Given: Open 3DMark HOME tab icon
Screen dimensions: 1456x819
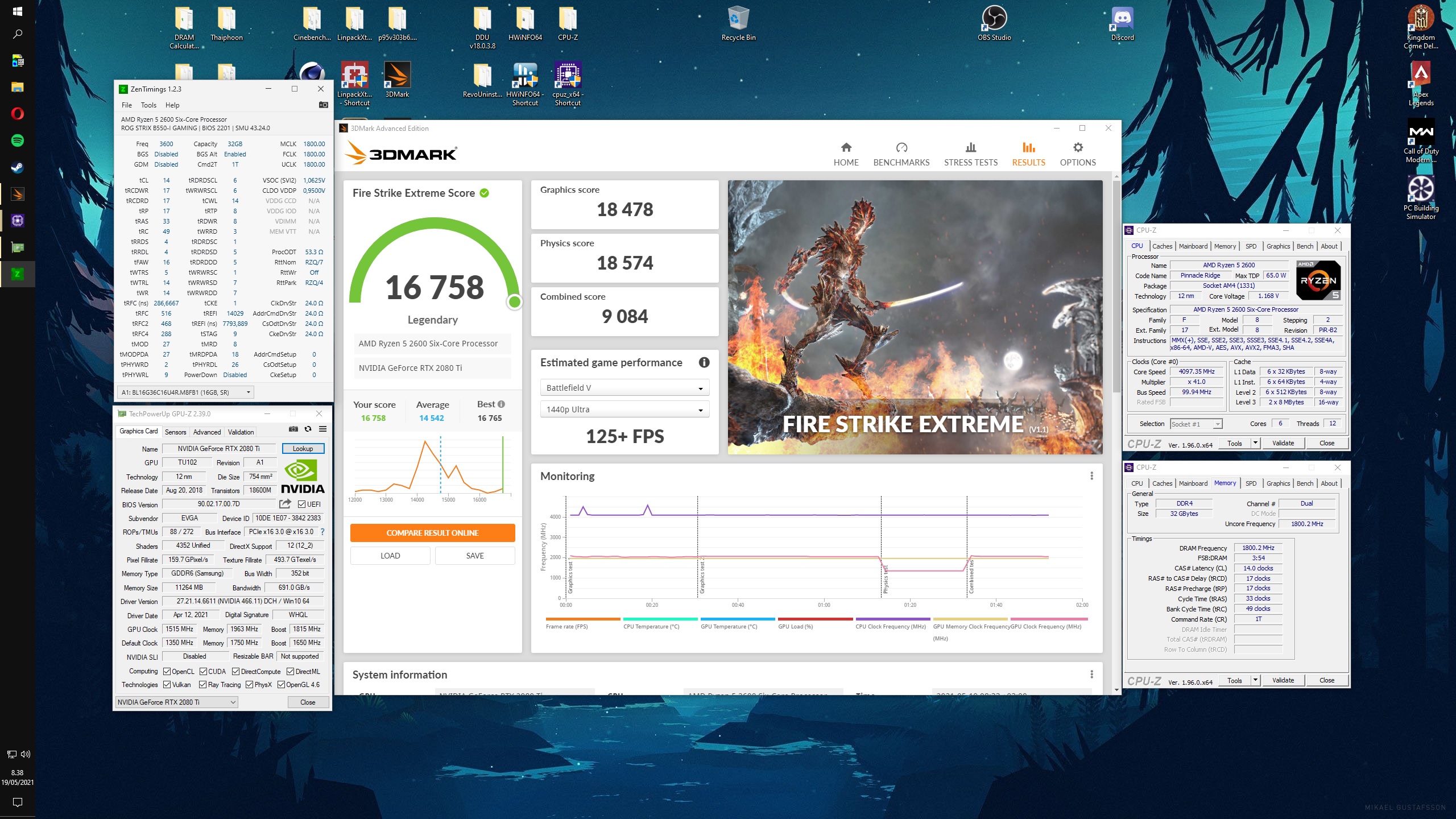Looking at the screenshot, I should tap(846, 147).
